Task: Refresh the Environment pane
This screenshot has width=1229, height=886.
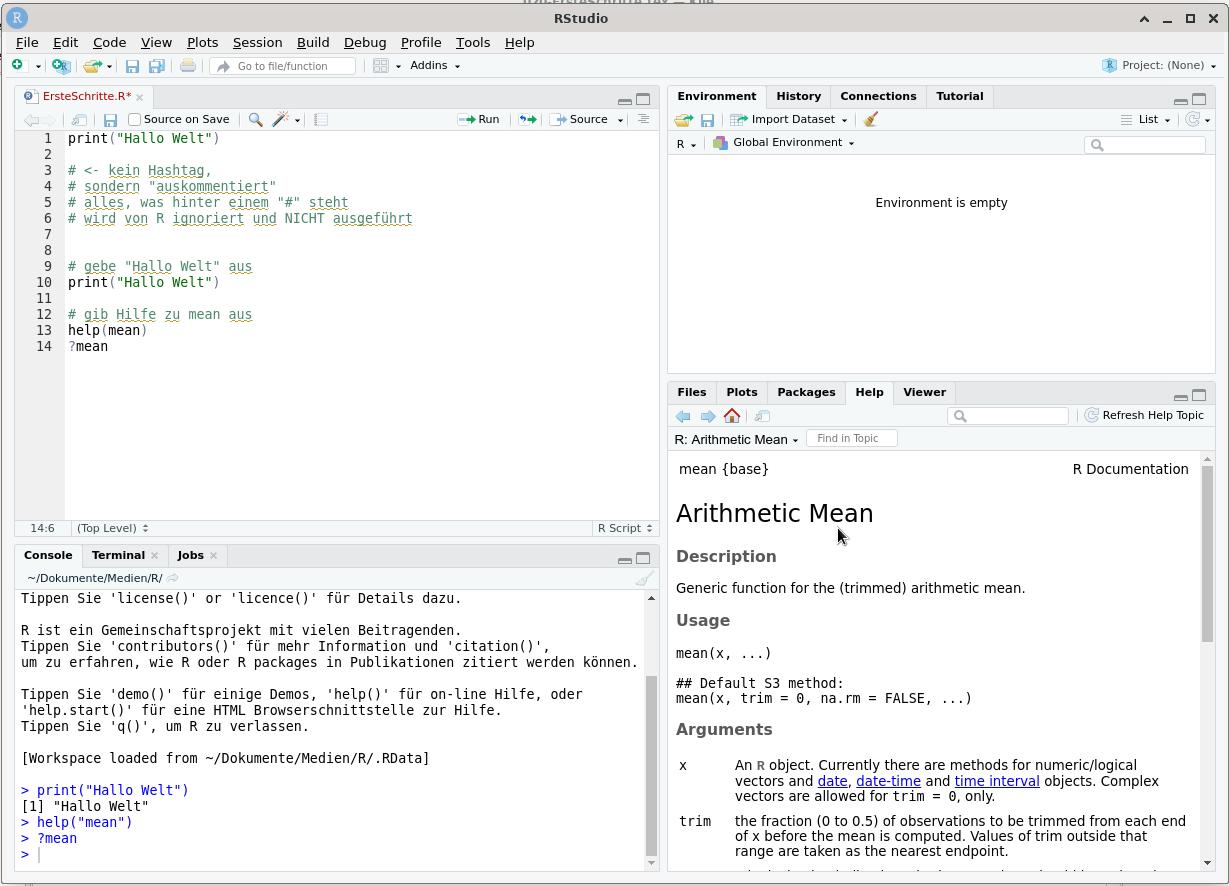Action: (x=1192, y=120)
